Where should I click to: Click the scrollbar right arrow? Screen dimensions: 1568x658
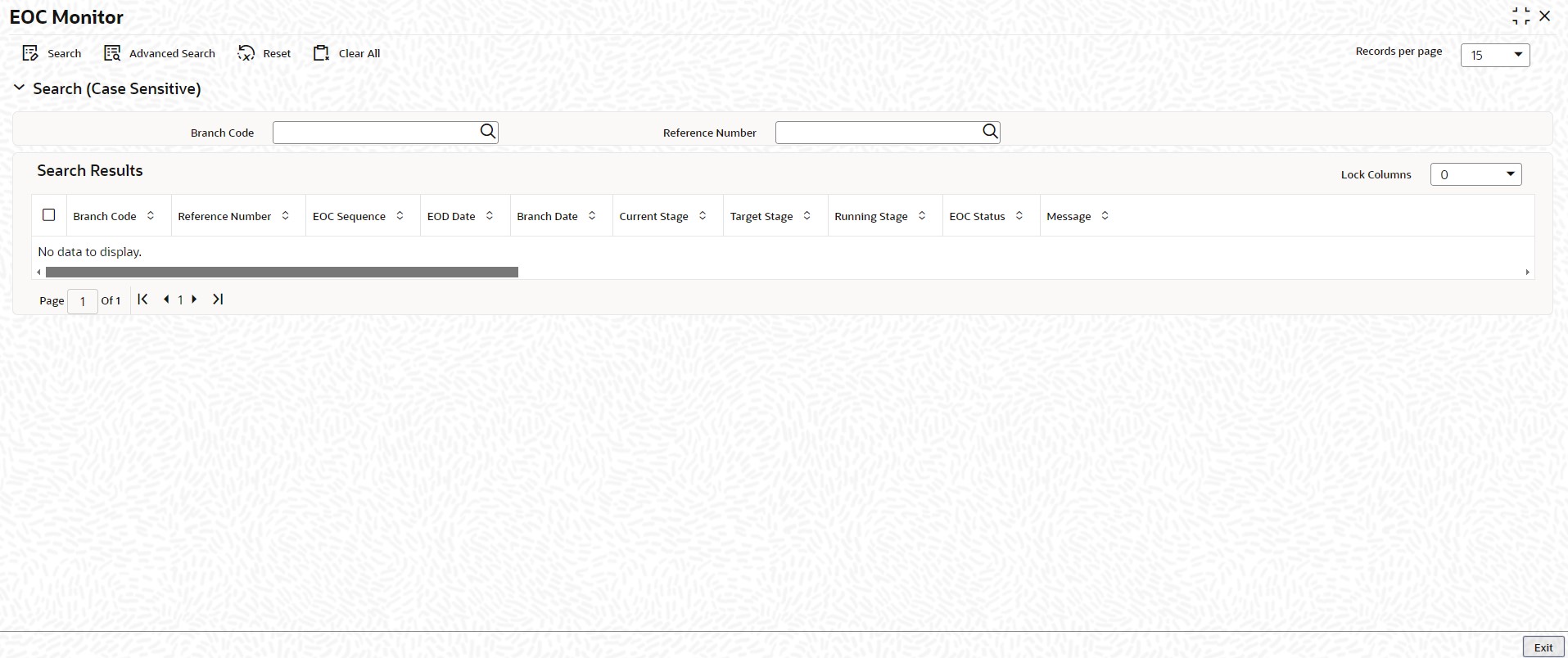1527,272
